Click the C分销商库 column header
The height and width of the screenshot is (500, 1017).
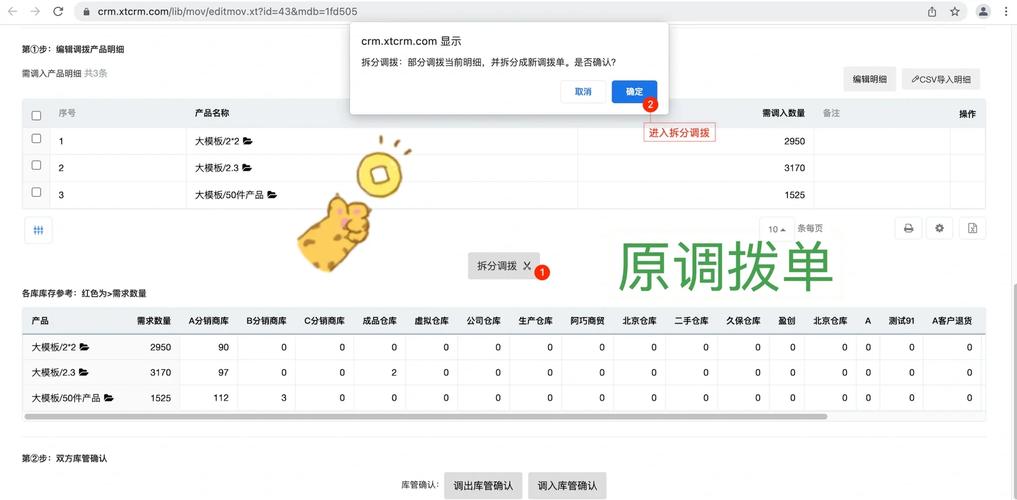(324, 321)
